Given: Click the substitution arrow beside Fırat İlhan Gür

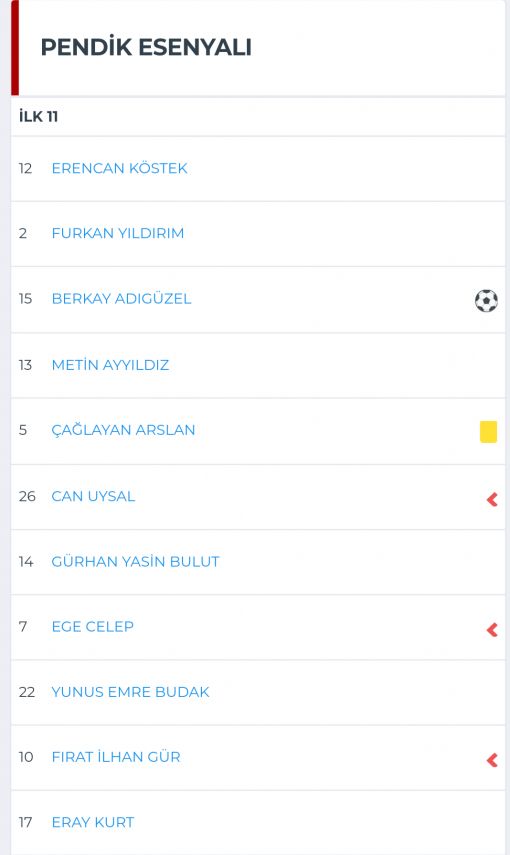Looking at the screenshot, I should pos(492,760).
